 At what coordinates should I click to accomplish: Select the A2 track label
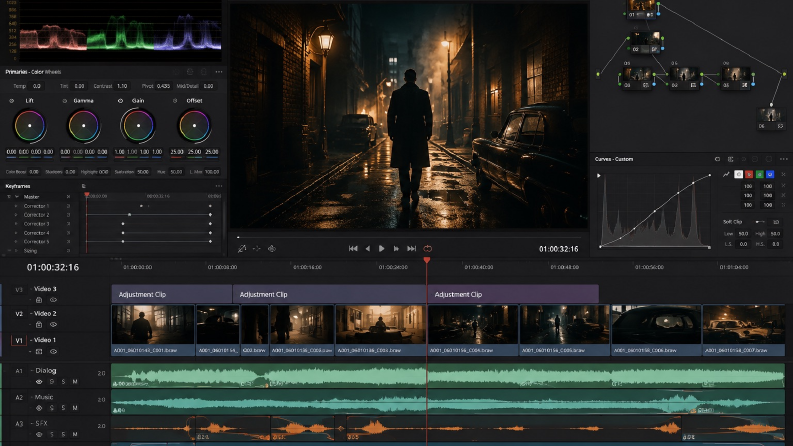[19, 397]
